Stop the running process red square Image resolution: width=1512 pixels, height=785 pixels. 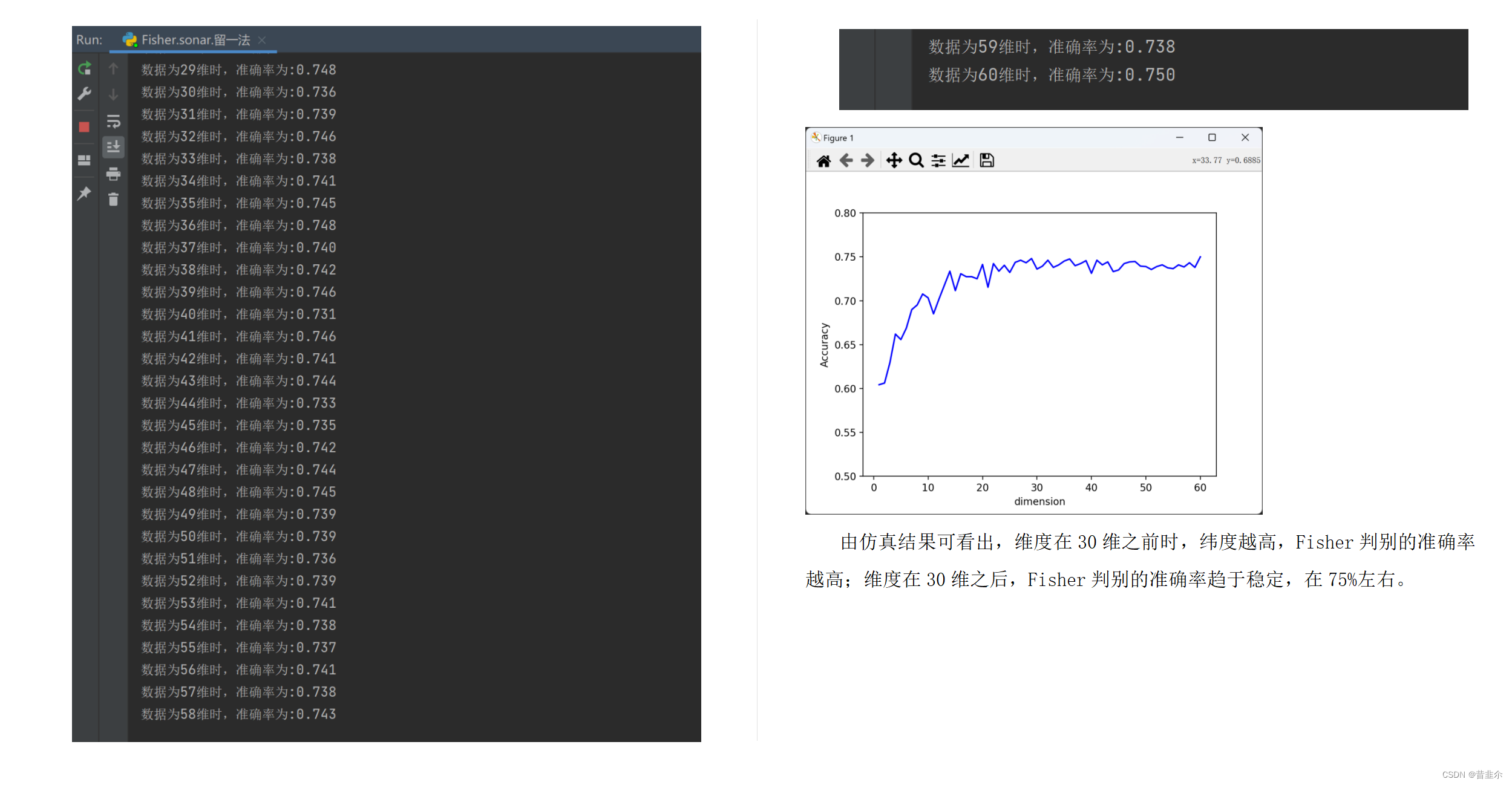pyautogui.click(x=84, y=127)
